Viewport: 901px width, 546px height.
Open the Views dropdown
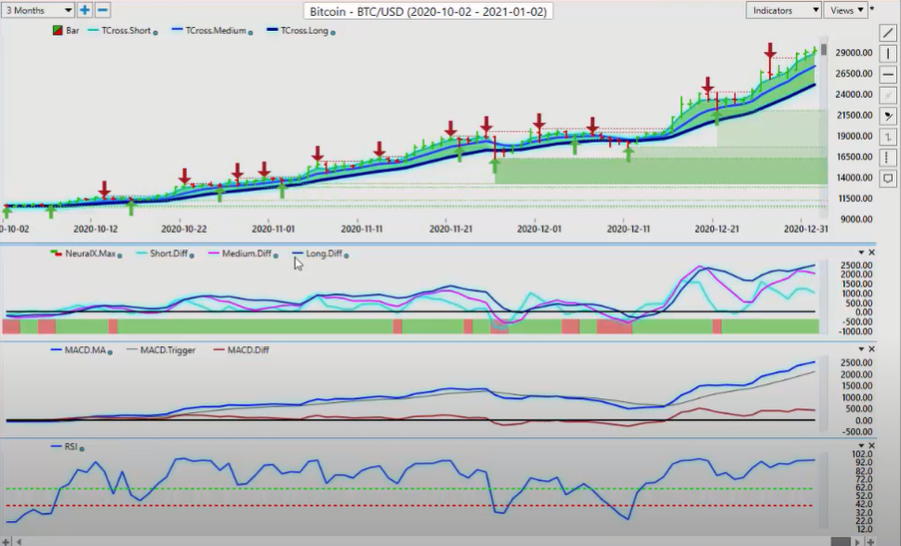[x=846, y=10]
